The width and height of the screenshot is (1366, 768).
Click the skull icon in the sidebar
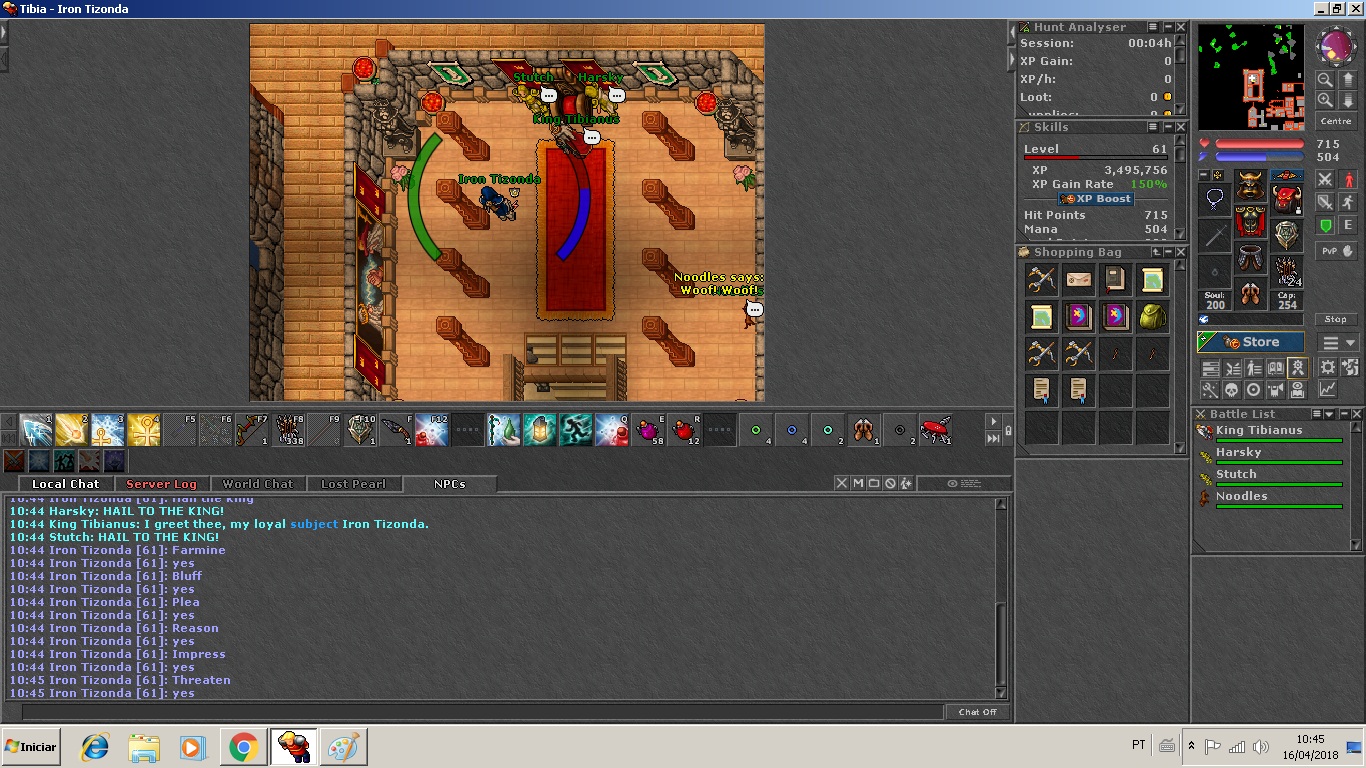[1231, 390]
